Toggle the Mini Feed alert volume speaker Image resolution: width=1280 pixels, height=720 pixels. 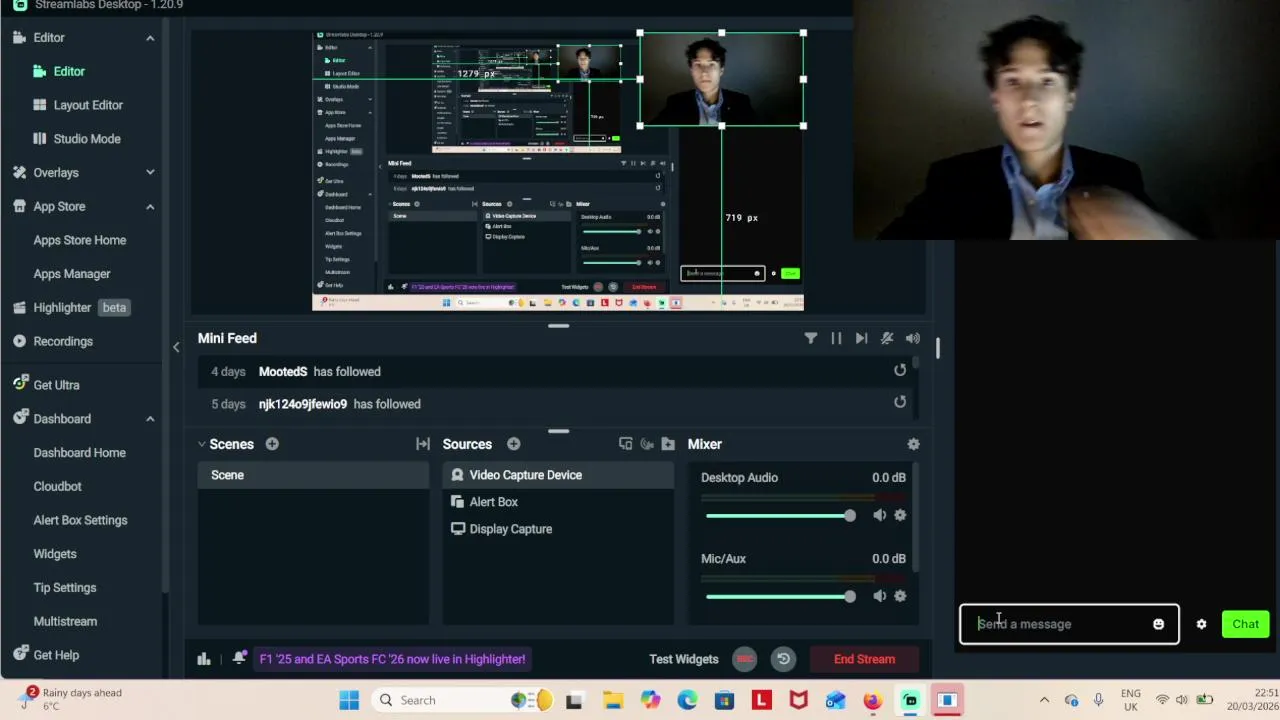pyautogui.click(x=912, y=339)
